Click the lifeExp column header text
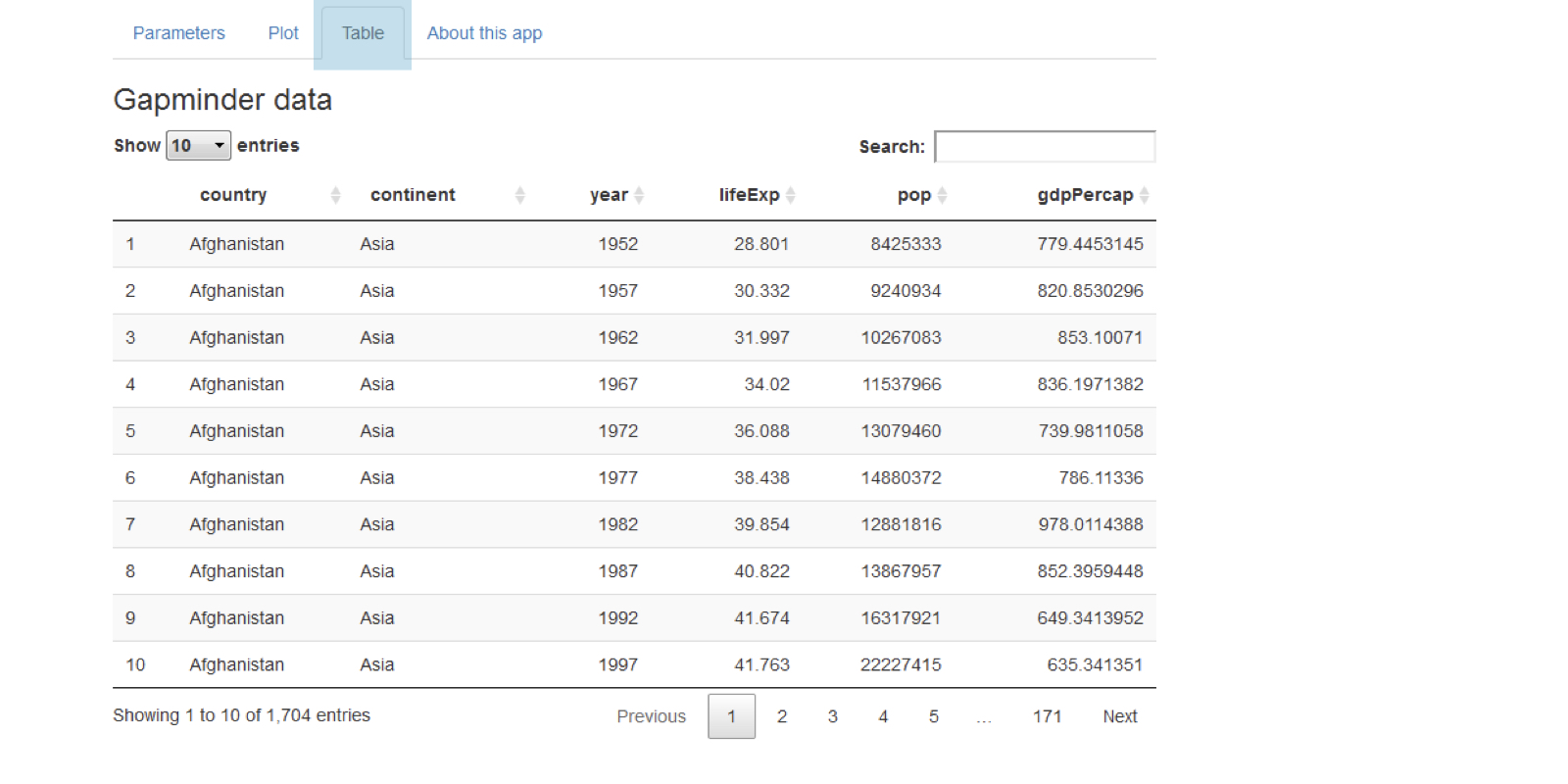Image resolution: width=1568 pixels, height=784 pixels. (x=749, y=195)
